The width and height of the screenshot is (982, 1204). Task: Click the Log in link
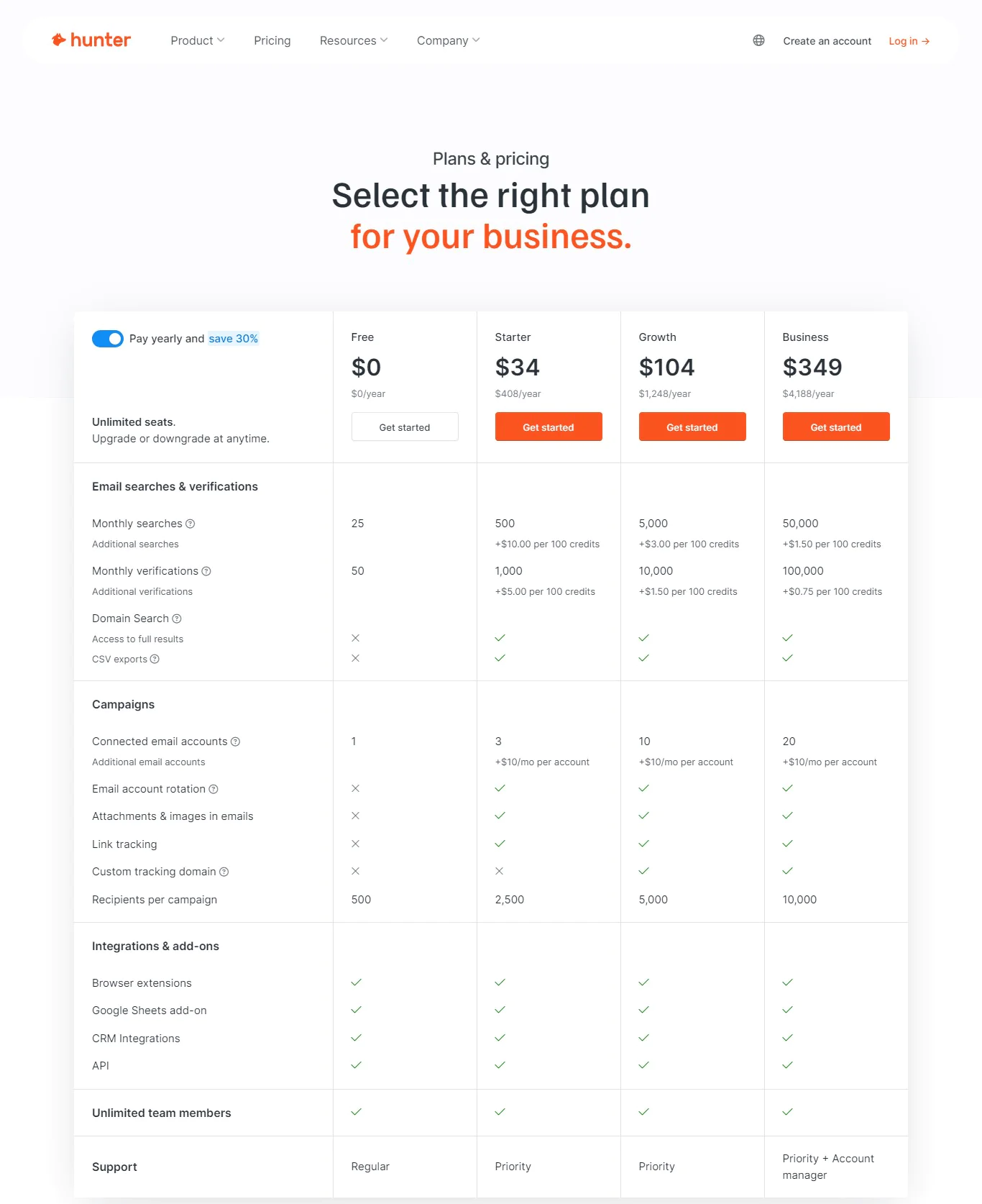point(909,41)
